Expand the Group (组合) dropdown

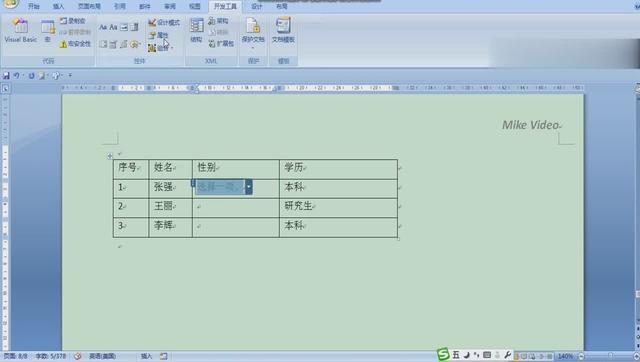[x=160, y=48]
